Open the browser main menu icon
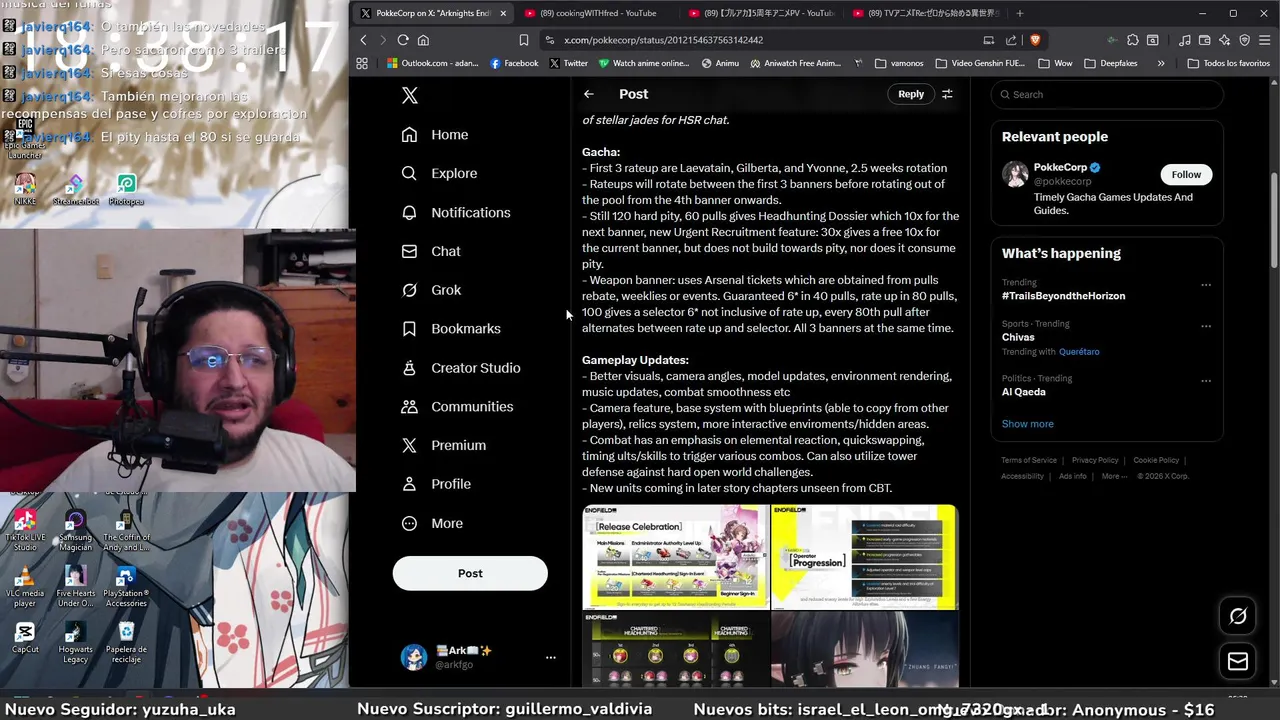Image resolution: width=1280 pixels, height=720 pixels. (1265, 40)
